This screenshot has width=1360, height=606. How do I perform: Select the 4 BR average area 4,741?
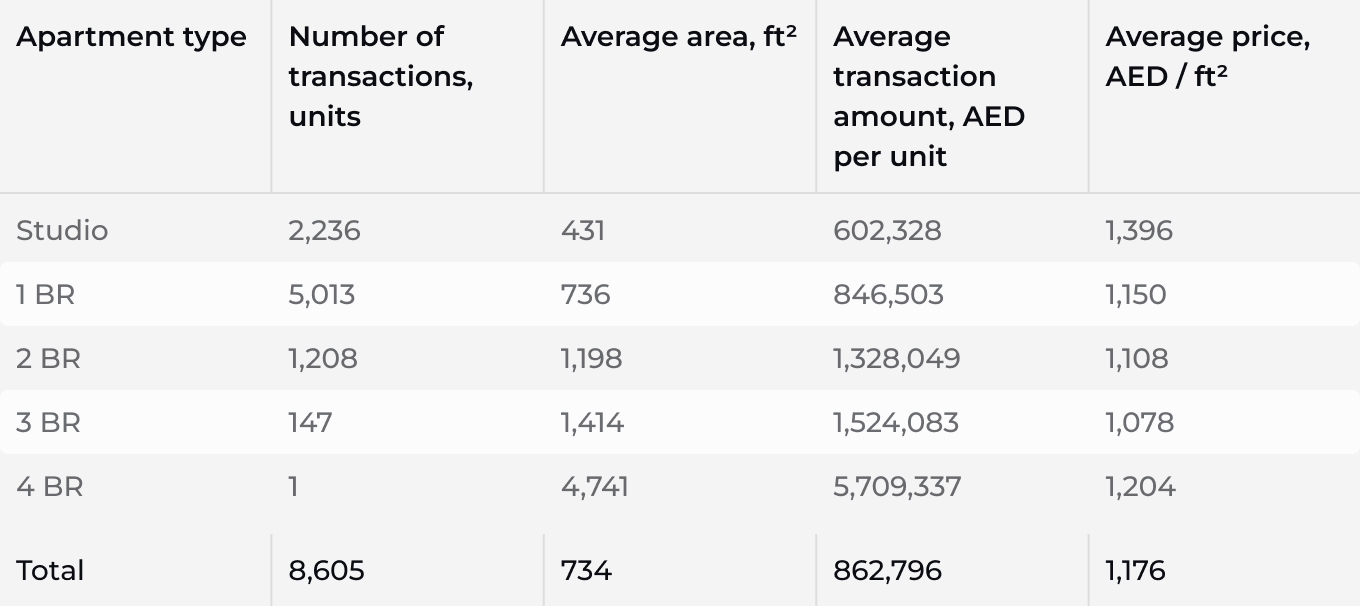(594, 487)
